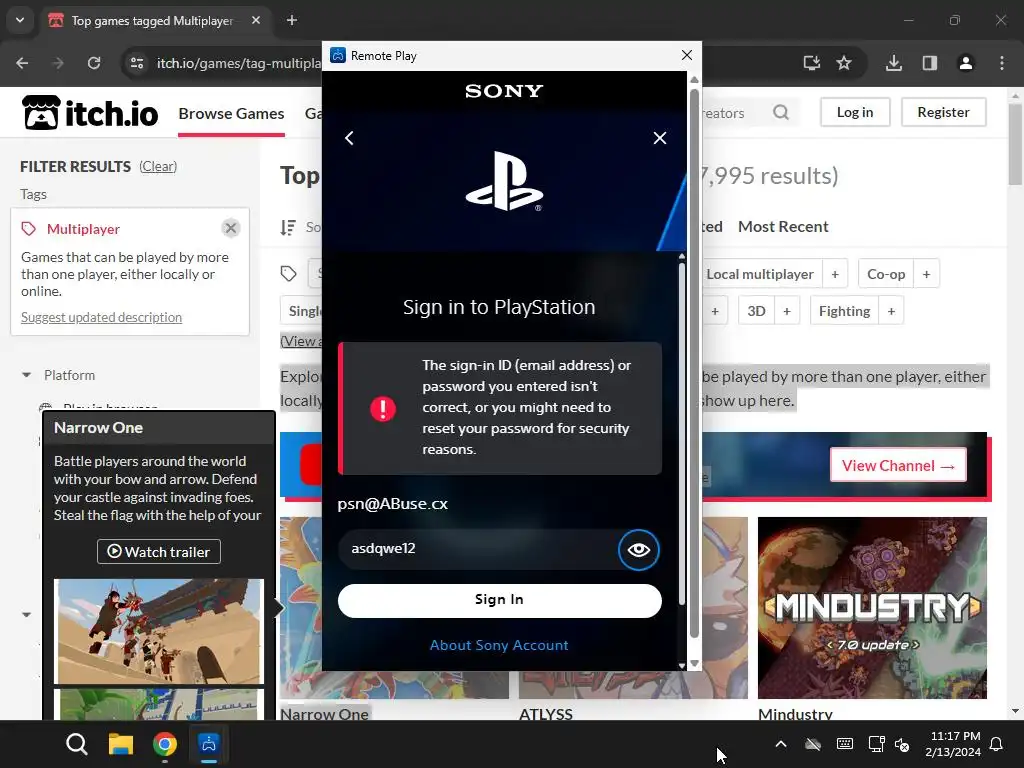The width and height of the screenshot is (1024, 768).
Task: Open Chrome from taskbar
Action: [x=165, y=744]
